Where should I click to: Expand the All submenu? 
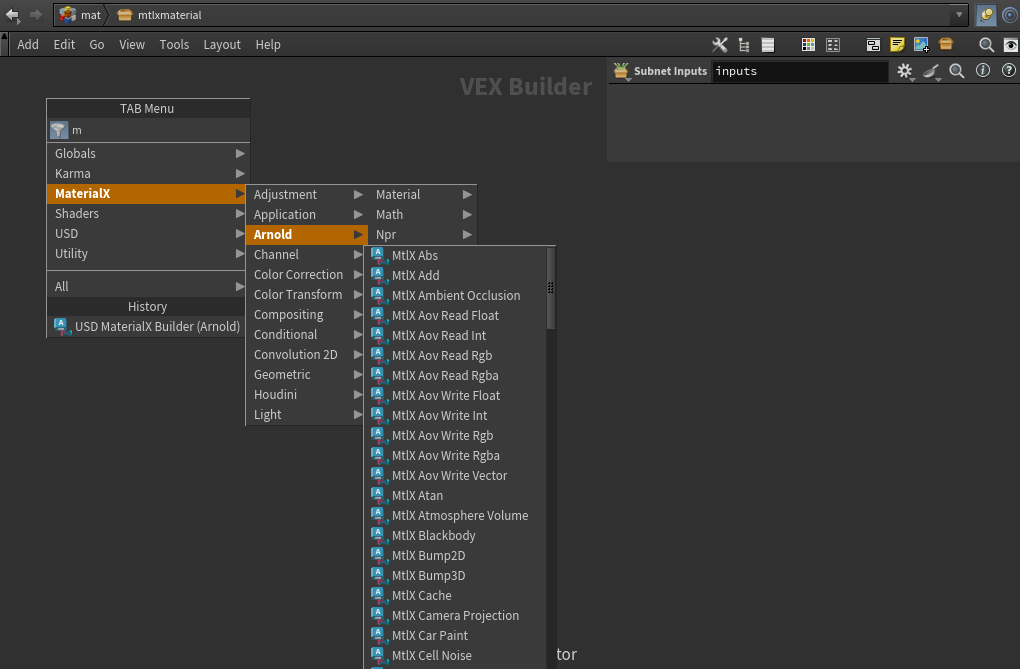coord(148,286)
